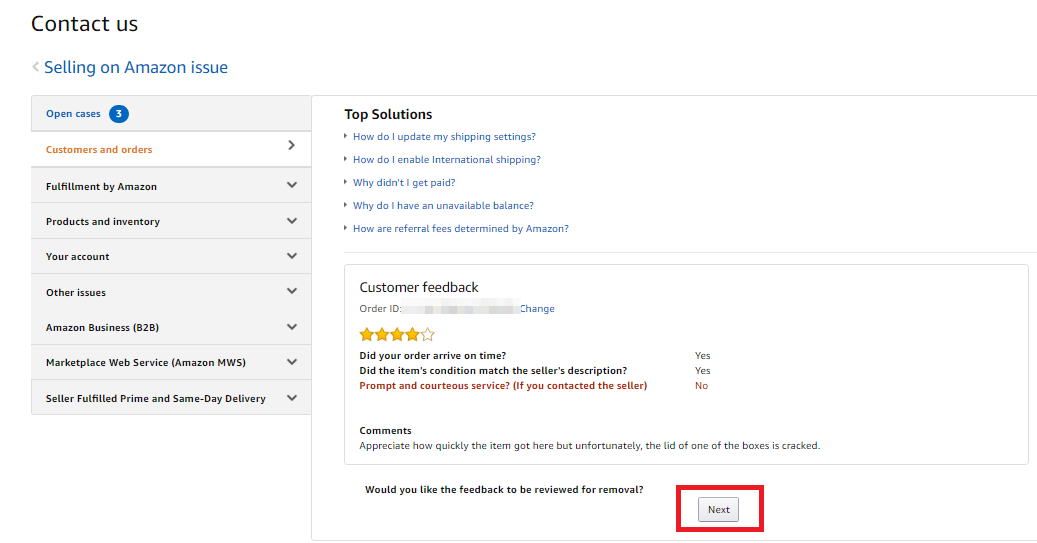The image size is (1037, 543).
Task: Click triangle bullet beside unavailable balance link
Action: (346, 205)
